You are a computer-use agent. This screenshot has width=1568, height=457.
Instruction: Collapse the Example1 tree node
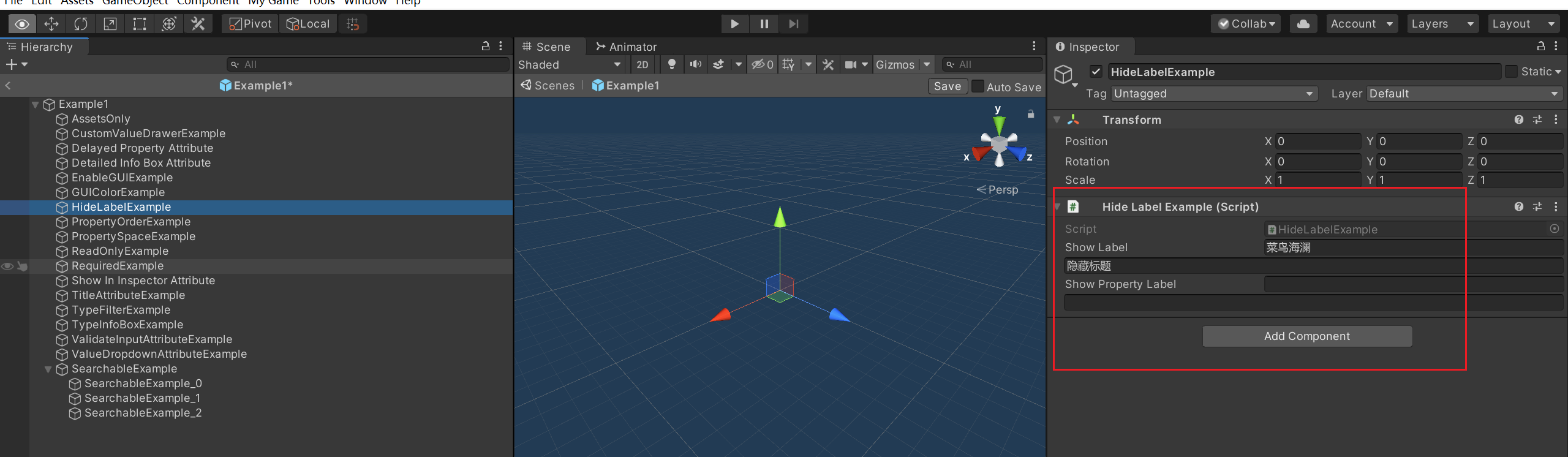pos(36,104)
